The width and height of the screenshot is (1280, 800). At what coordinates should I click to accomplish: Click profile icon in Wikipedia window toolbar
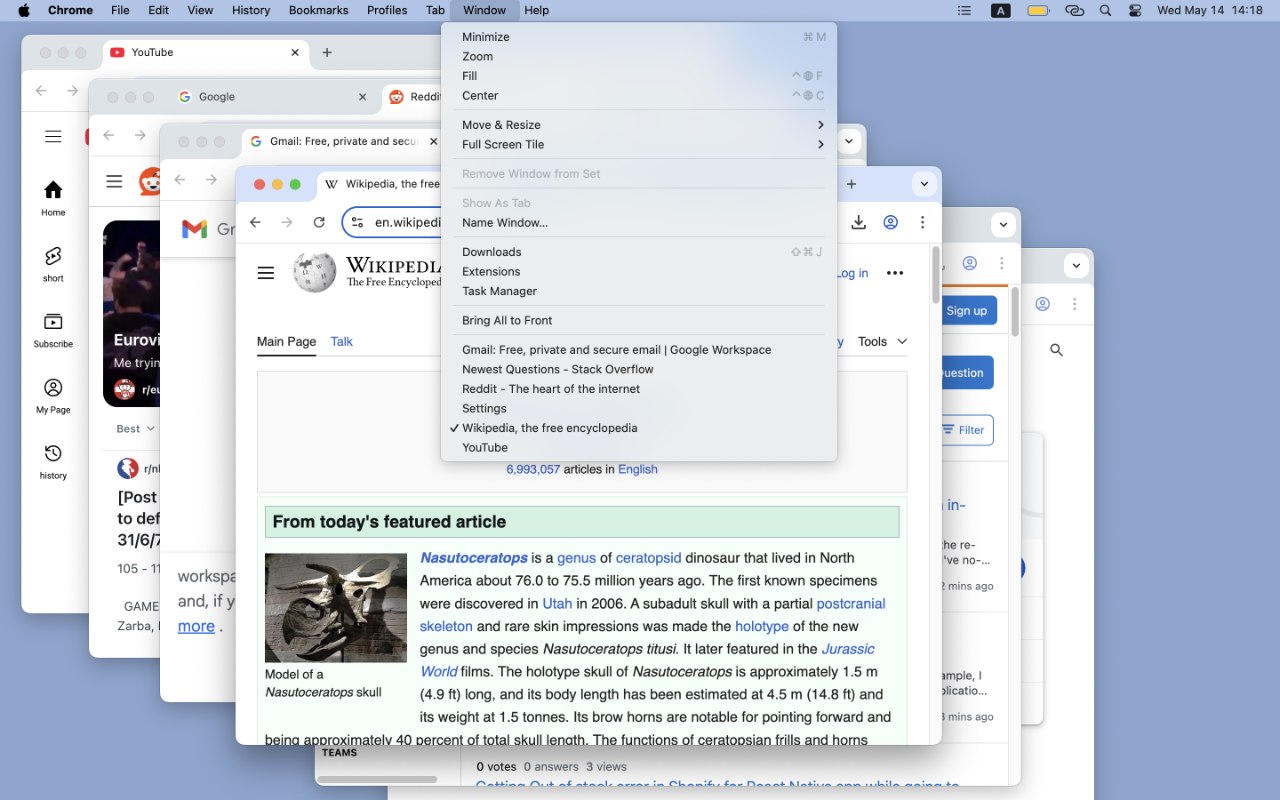890,222
